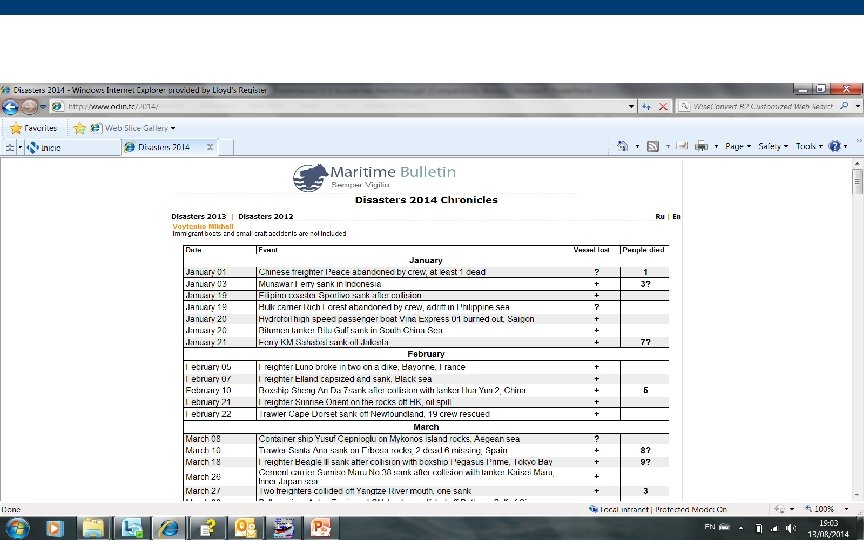Click the Internet Explorer taskbar icon
The image size is (864, 540).
click(169, 528)
